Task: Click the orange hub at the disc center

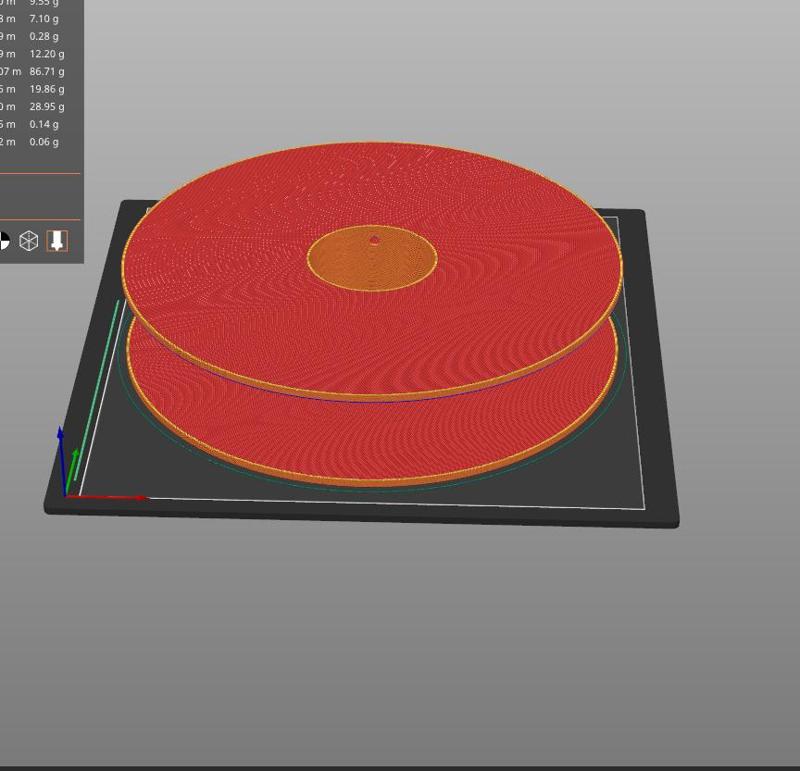Action: tap(375, 258)
